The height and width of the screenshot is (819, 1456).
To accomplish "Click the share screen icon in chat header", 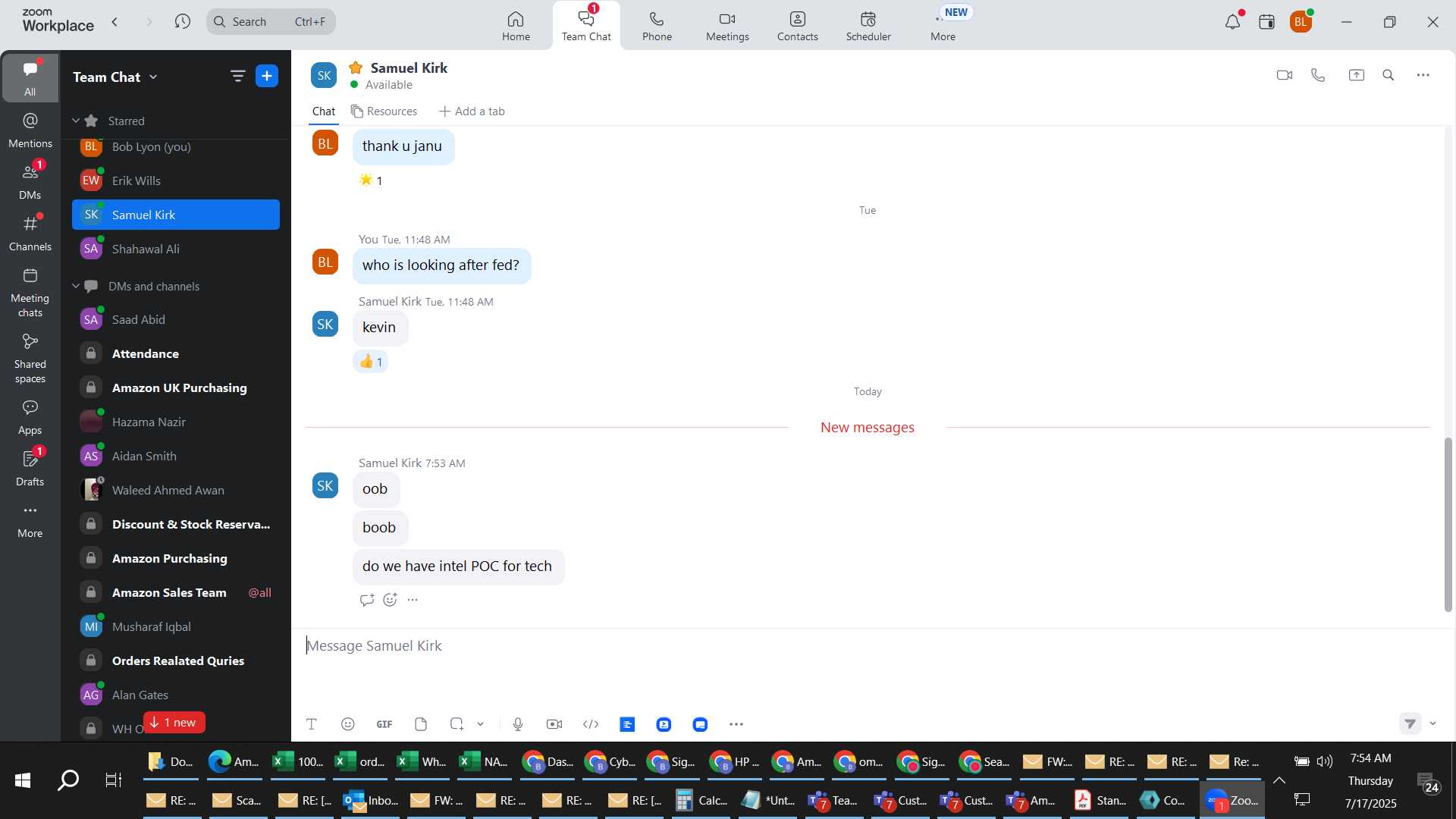I will point(1356,75).
